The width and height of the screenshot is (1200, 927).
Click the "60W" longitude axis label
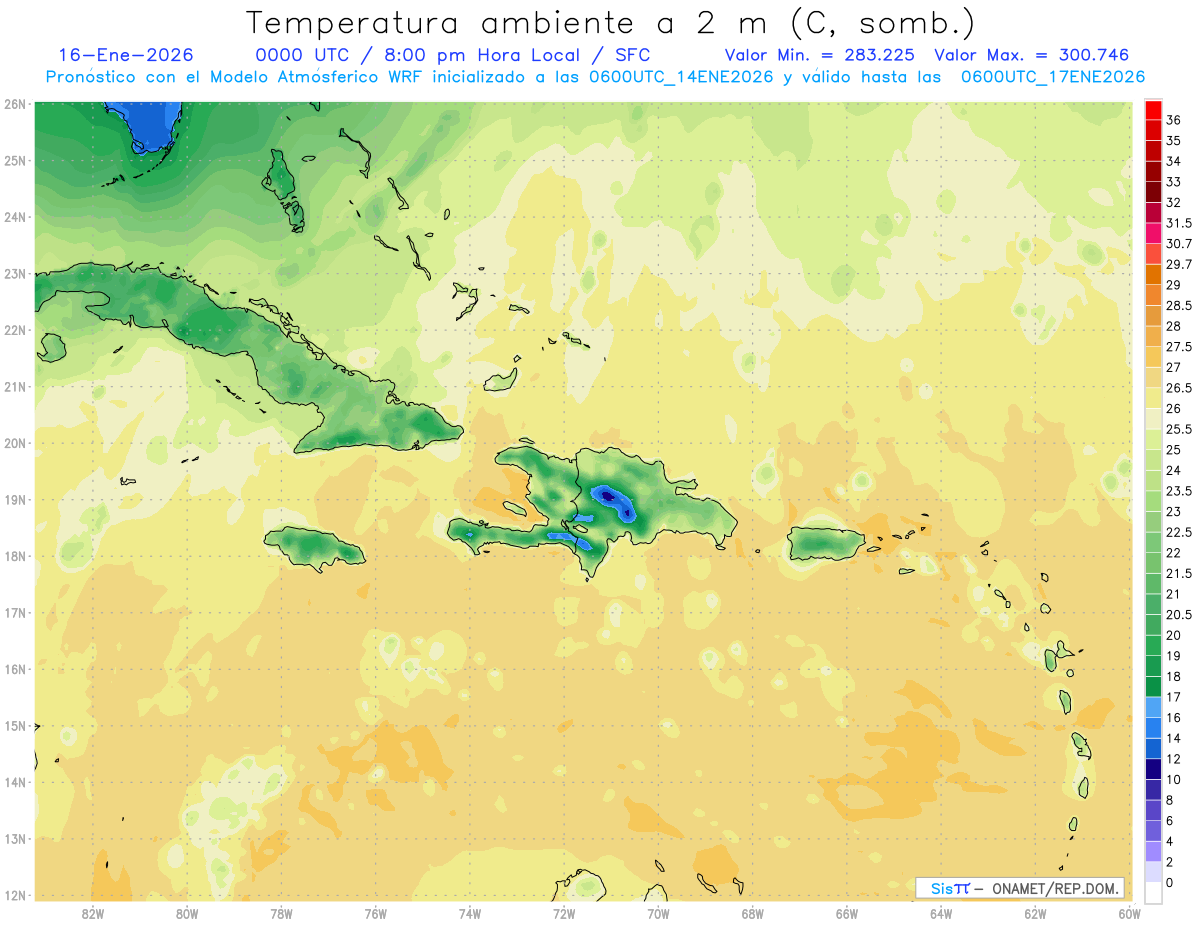tap(1129, 914)
